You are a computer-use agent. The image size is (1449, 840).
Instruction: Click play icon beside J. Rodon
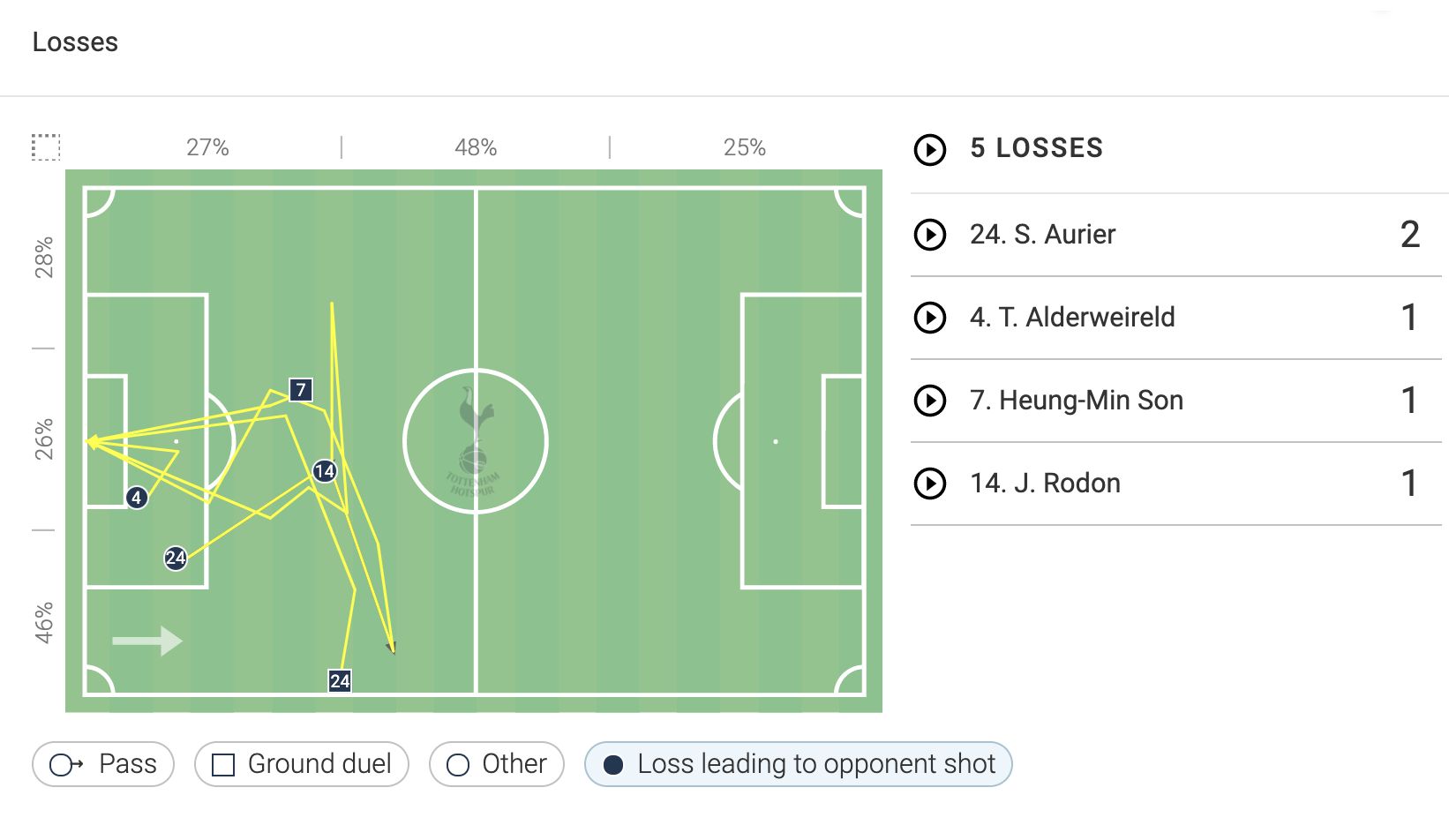click(930, 484)
